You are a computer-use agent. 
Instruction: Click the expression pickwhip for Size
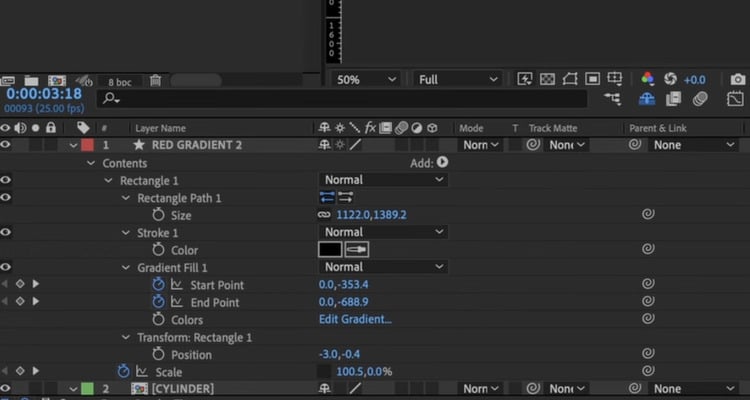[x=648, y=214]
